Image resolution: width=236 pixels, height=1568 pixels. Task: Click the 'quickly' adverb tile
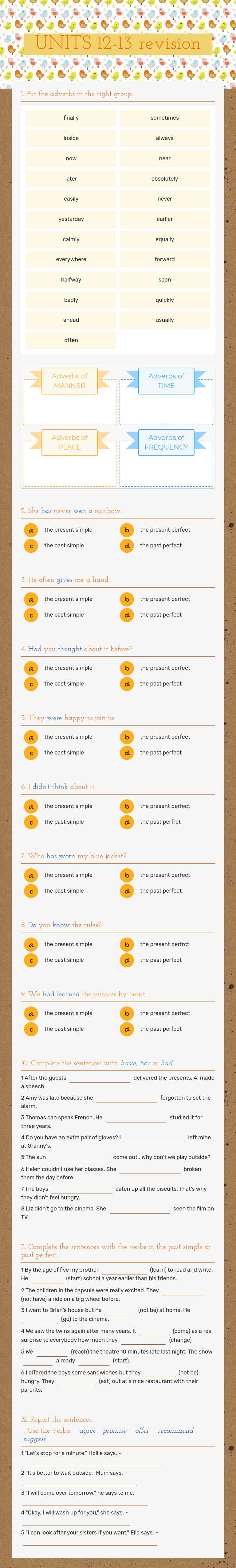point(165,300)
